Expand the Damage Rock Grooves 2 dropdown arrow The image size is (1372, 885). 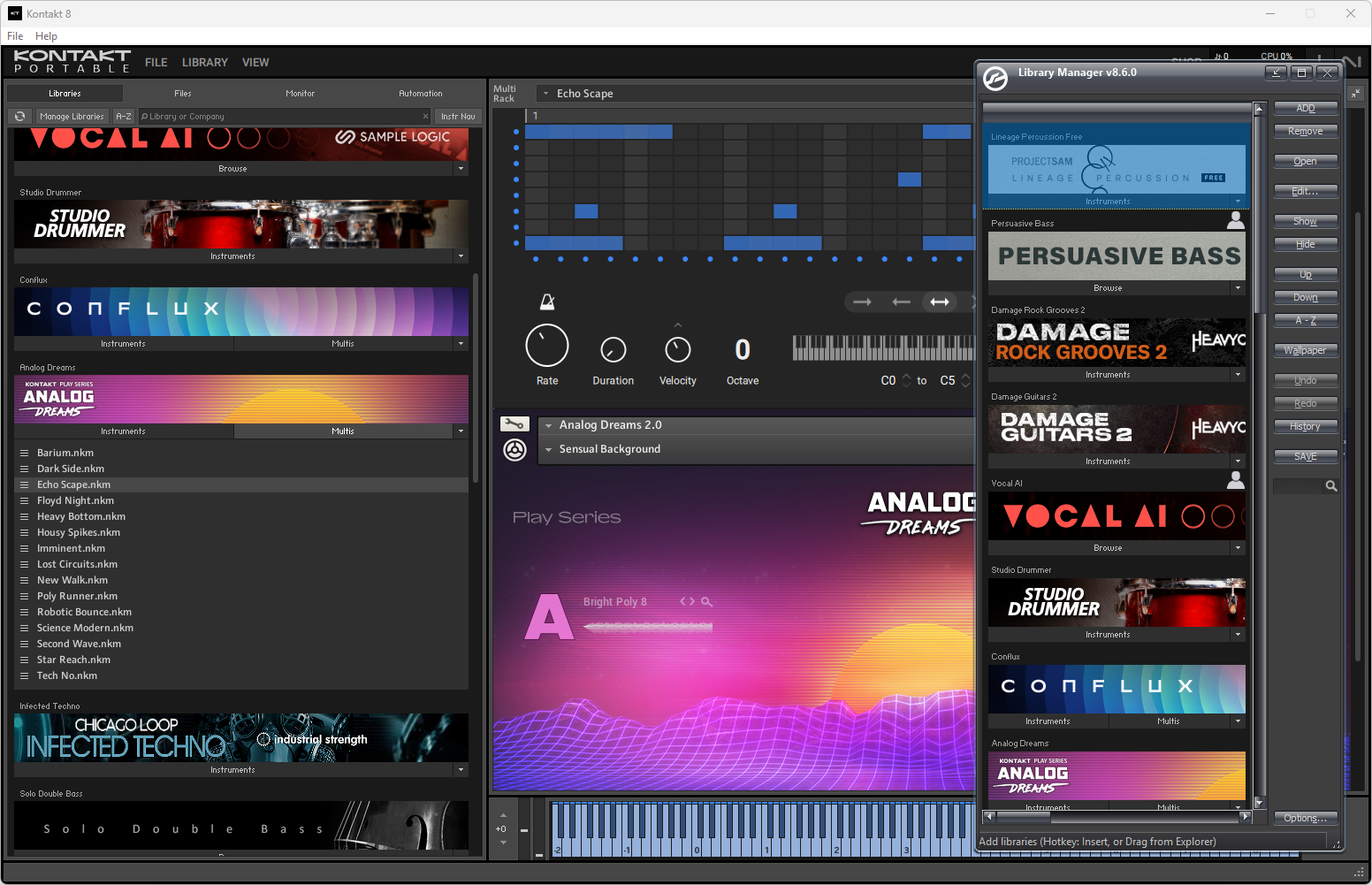pos(1238,375)
